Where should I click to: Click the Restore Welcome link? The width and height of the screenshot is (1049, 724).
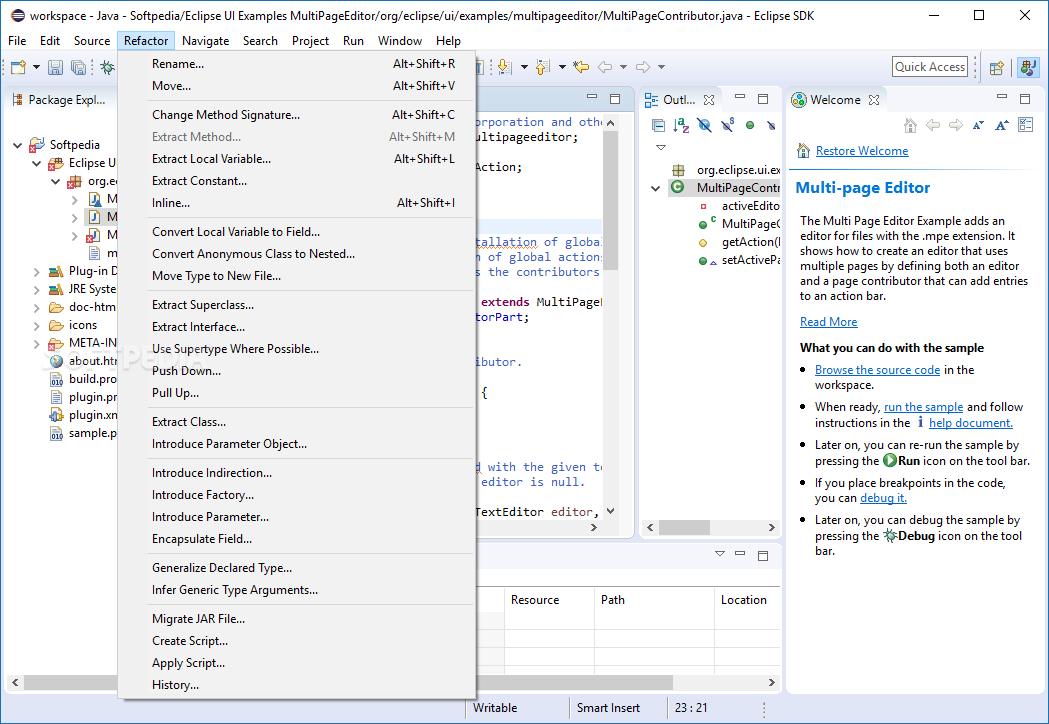point(862,151)
